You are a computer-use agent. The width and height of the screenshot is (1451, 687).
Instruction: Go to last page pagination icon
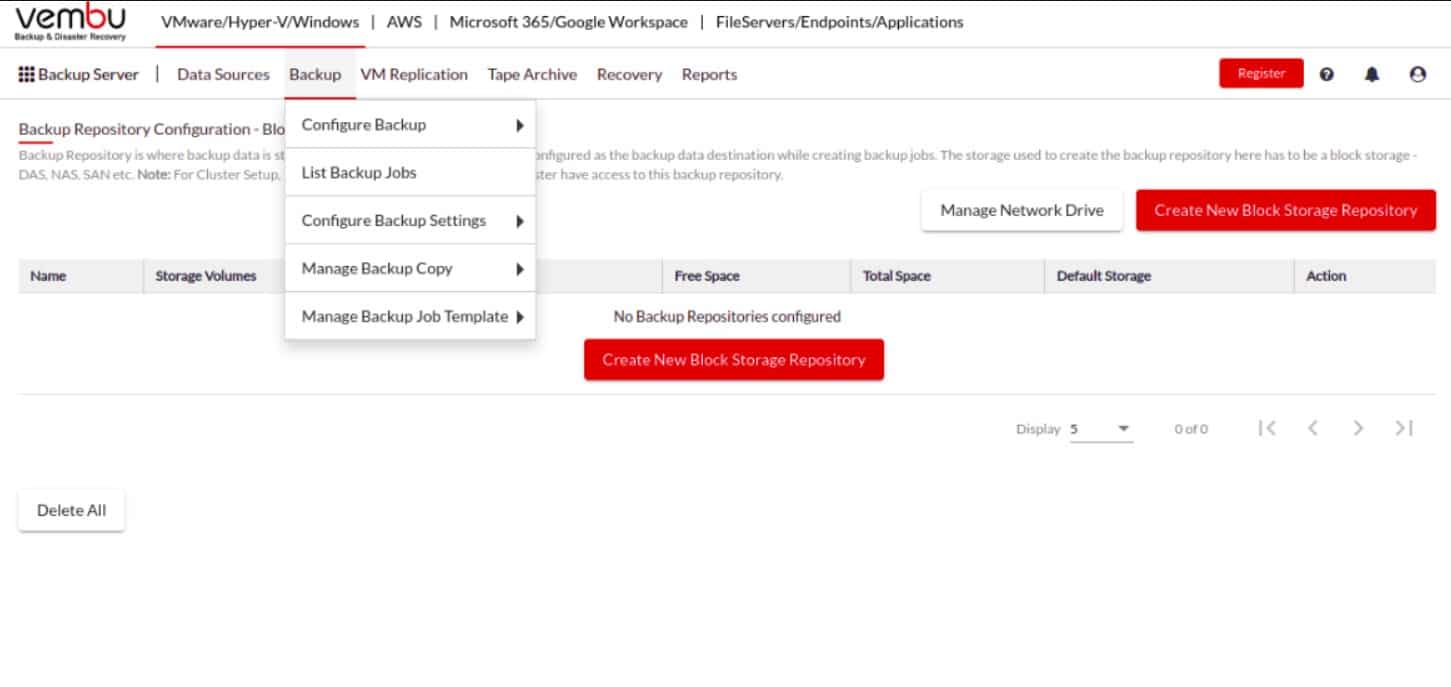pyautogui.click(x=1404, y=428)
